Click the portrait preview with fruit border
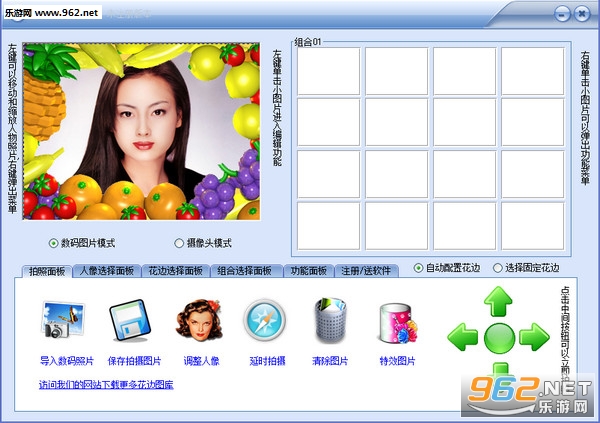This screenshot has width=600, height=423. [x=142, y=131]
